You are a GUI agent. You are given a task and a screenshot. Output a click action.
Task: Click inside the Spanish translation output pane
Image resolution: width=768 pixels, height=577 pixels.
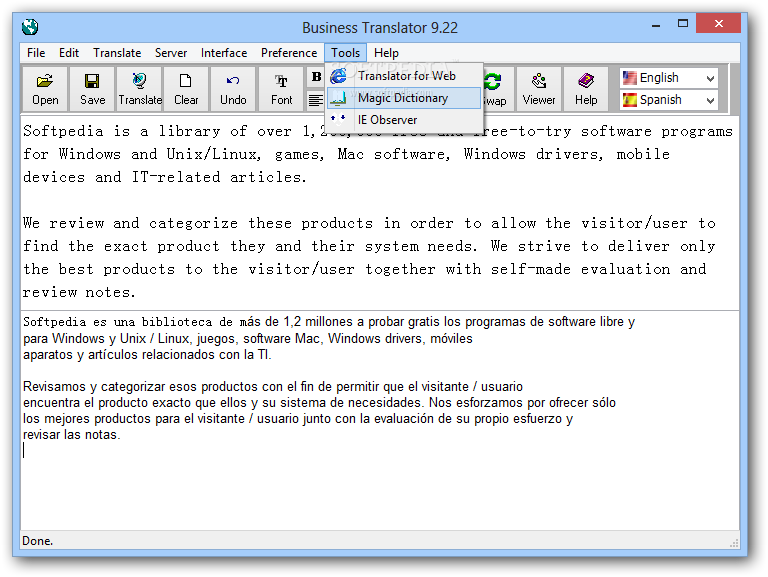(380, 420)
